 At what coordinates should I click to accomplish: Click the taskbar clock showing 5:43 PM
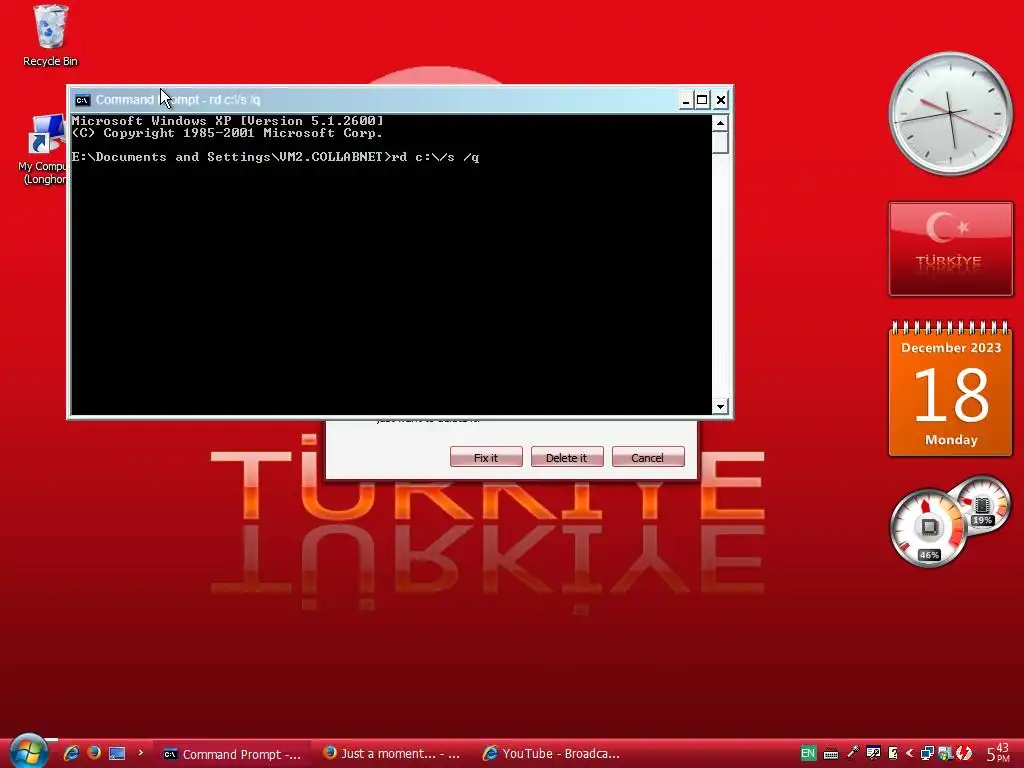coord(997,753)
